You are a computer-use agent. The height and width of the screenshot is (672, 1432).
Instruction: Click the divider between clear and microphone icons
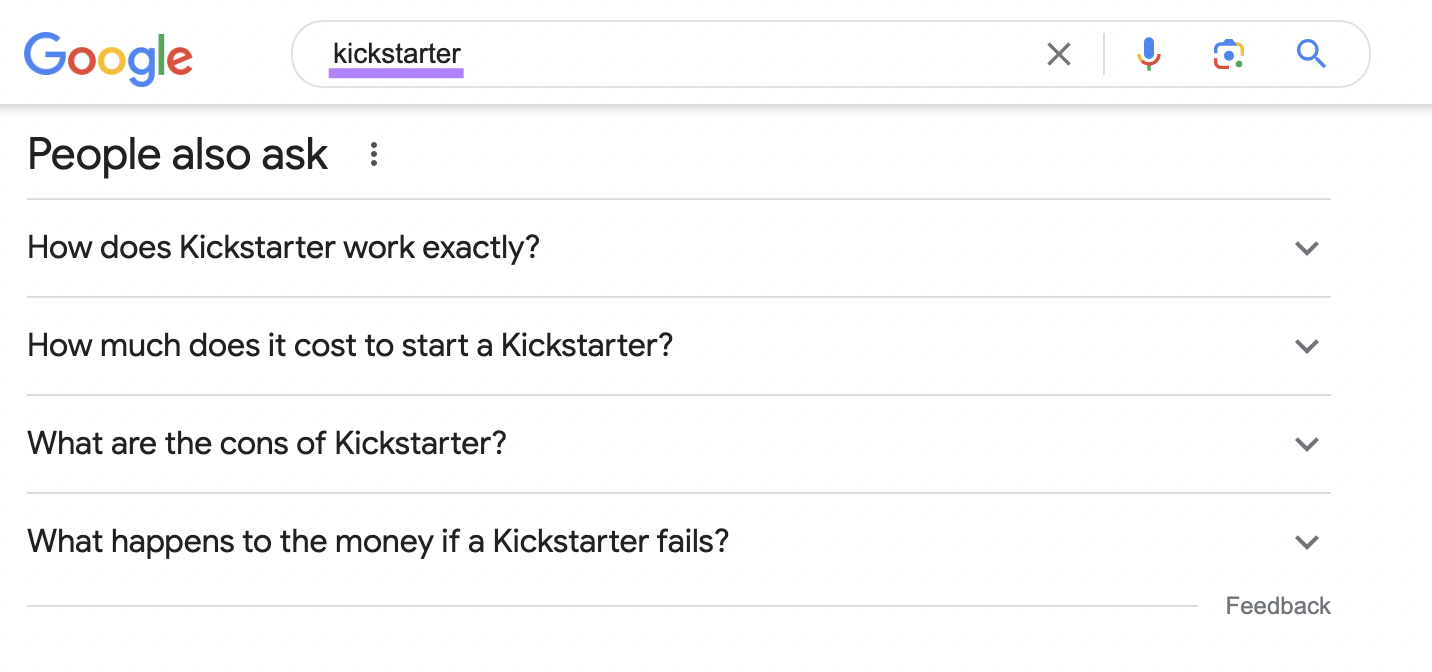(1104, 54)
